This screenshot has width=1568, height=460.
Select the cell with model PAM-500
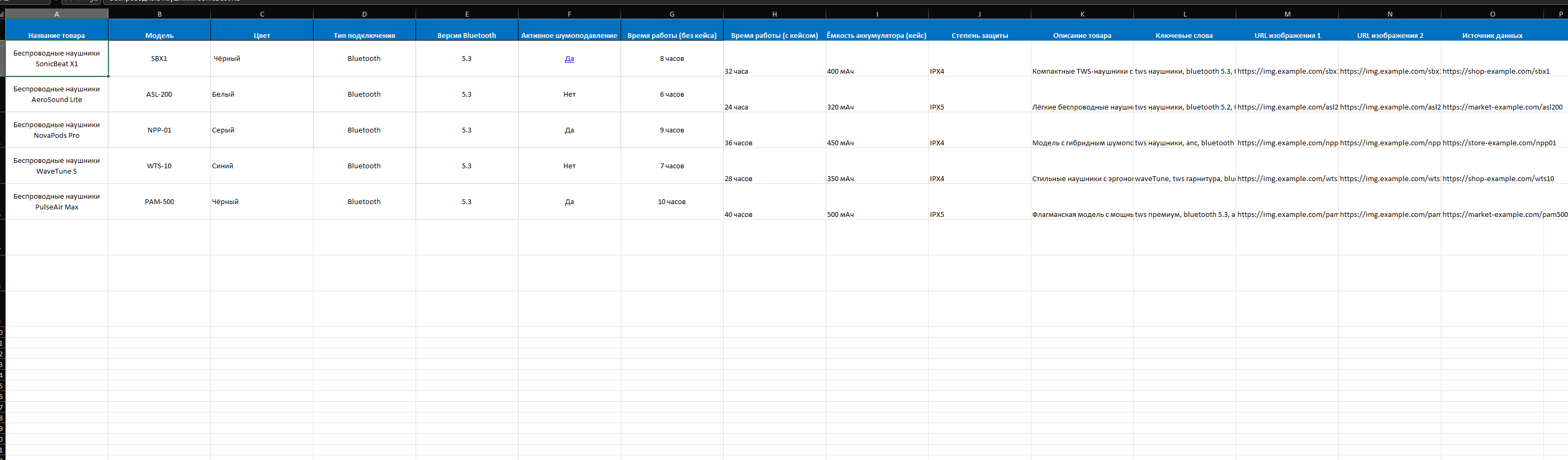click(160, 201)
